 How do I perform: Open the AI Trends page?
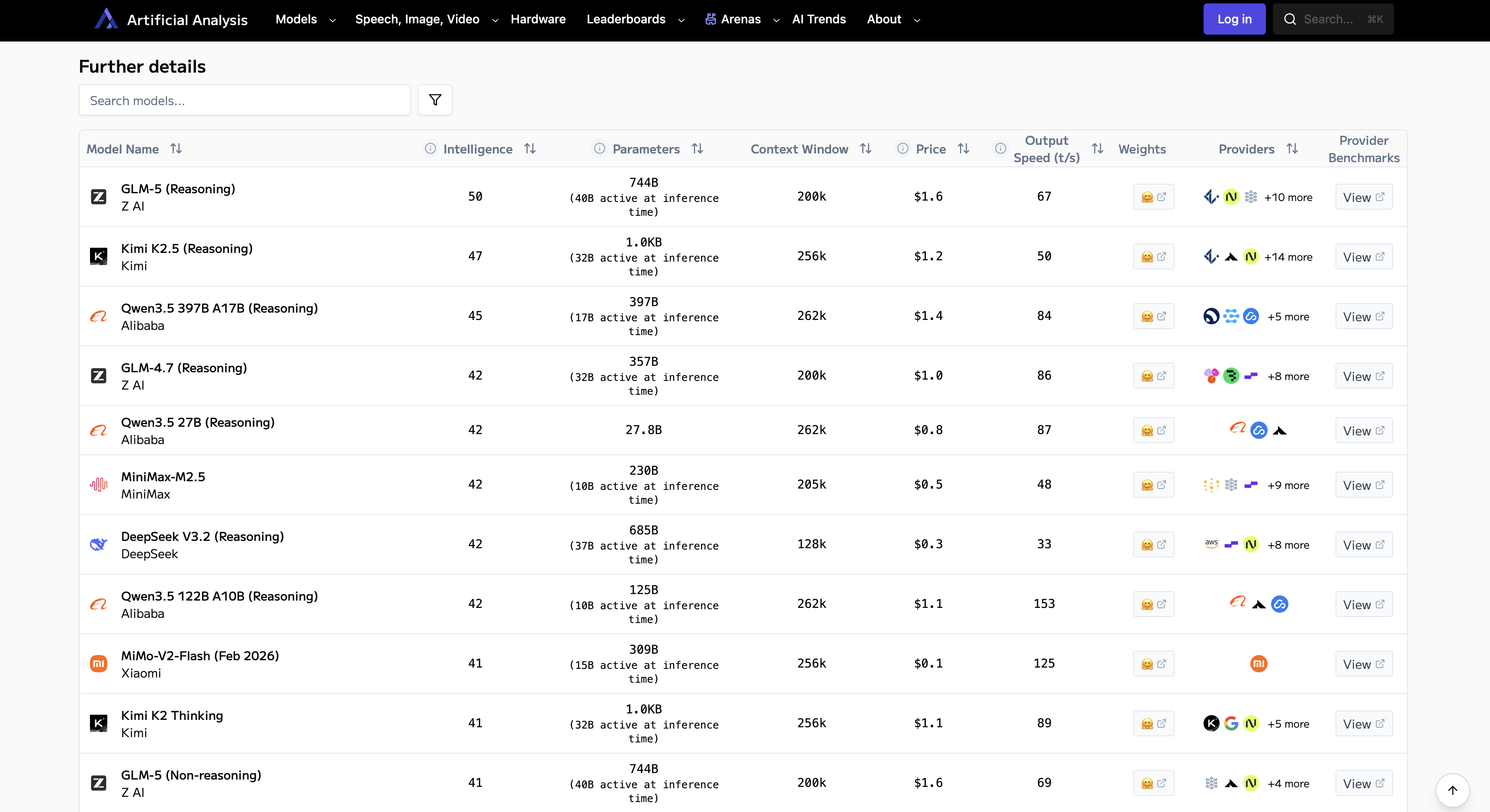819,19
